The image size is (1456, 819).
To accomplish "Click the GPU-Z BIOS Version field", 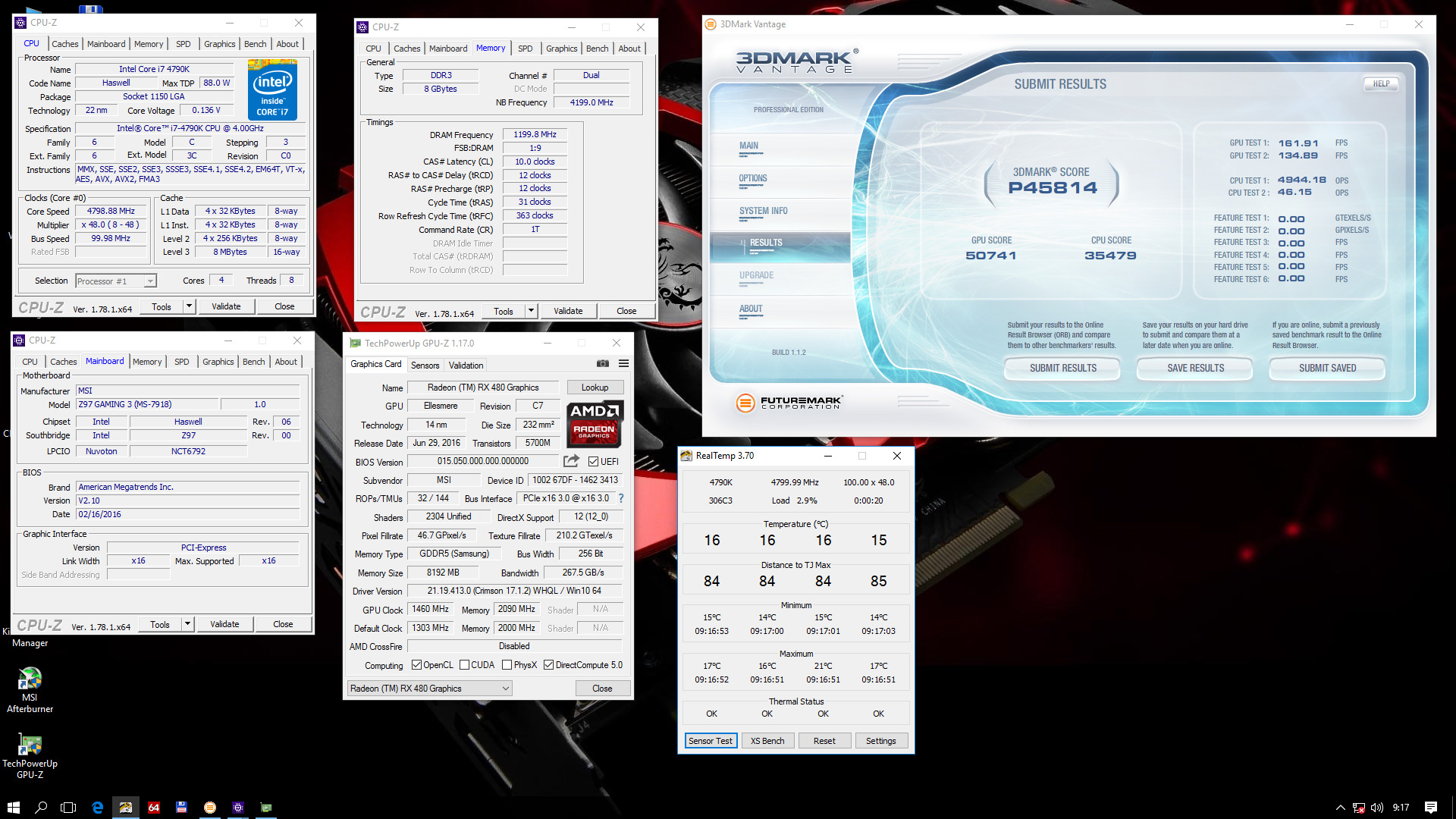I will (x=483, y=461).
